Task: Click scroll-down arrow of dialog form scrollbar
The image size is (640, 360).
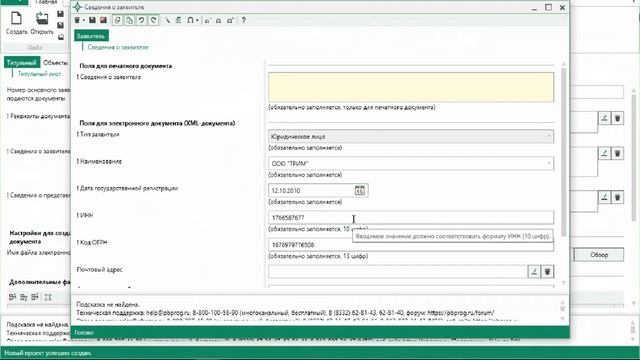Action: click(564, 283)
